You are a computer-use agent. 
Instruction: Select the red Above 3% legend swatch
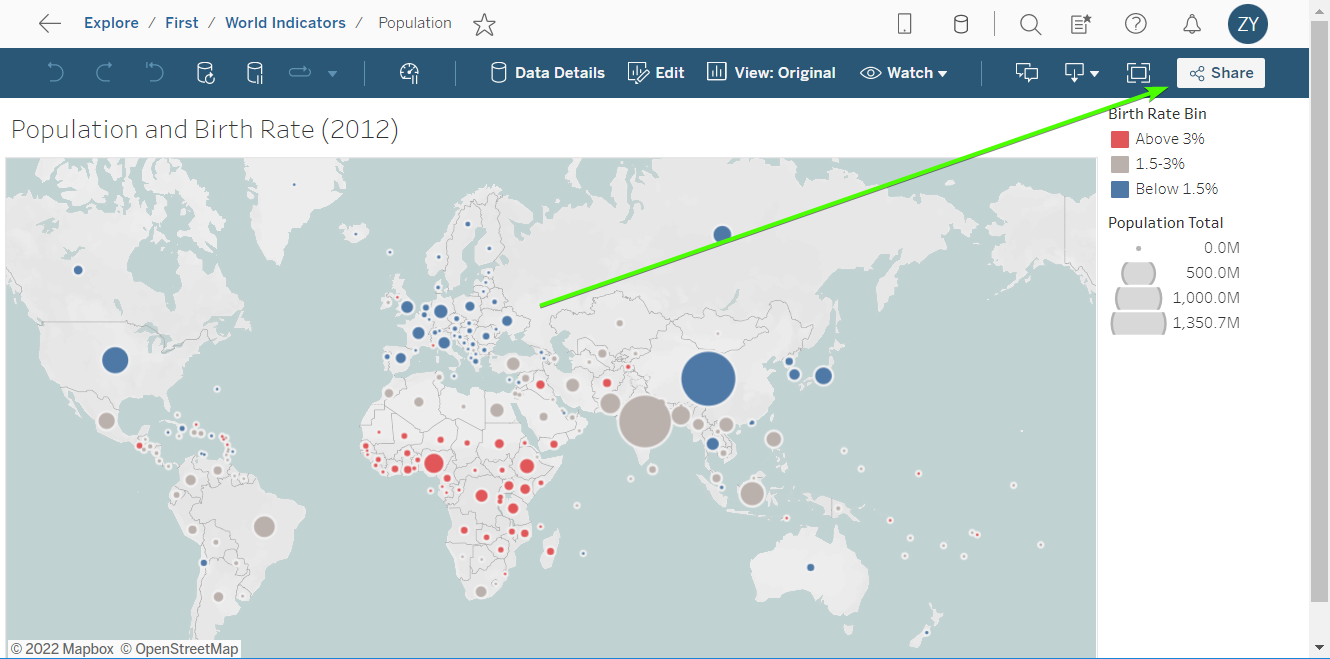click(x=1120, y=139)
